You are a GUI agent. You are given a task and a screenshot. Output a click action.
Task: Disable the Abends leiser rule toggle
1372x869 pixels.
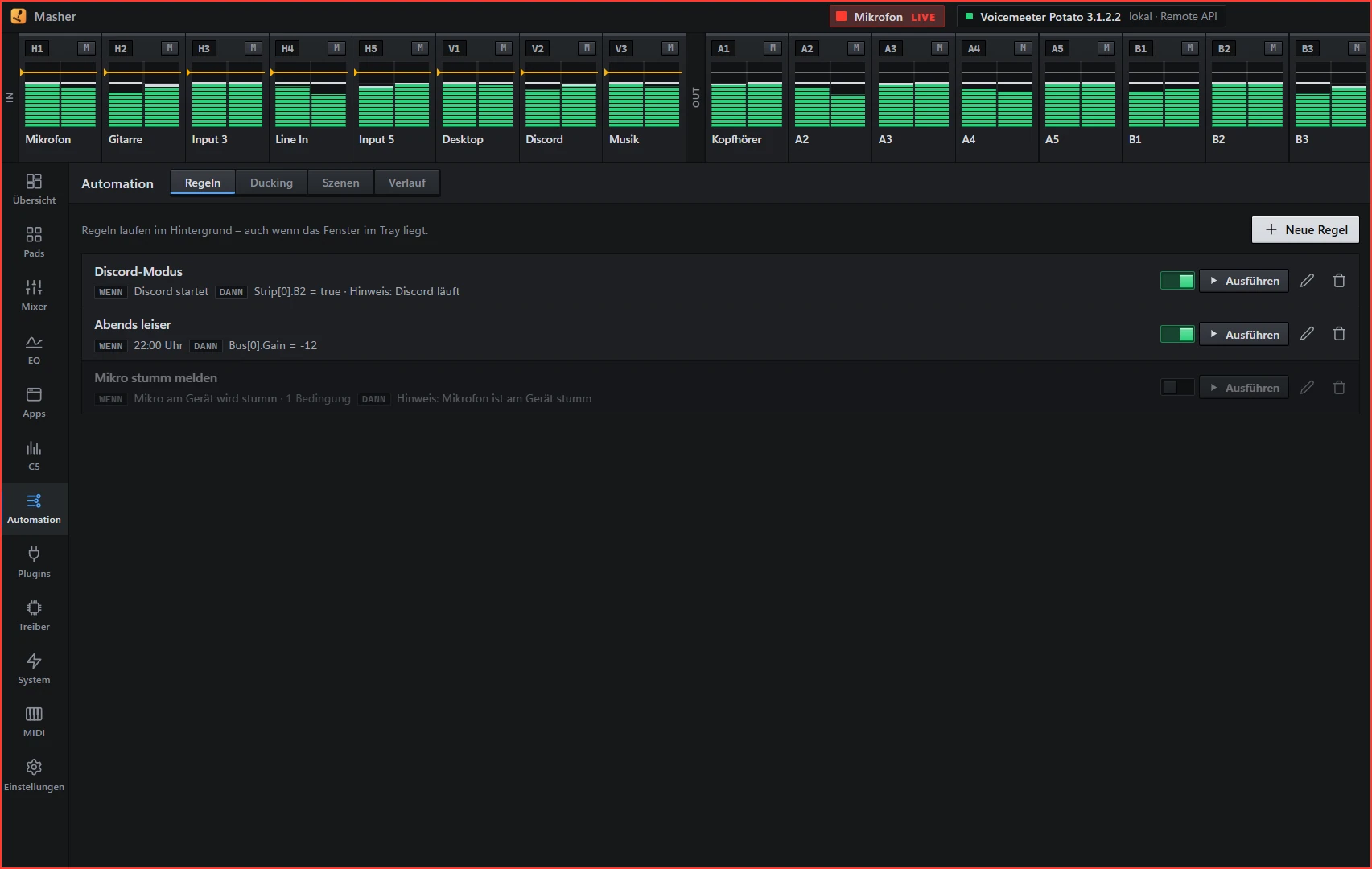click(x=1177, y=334)
